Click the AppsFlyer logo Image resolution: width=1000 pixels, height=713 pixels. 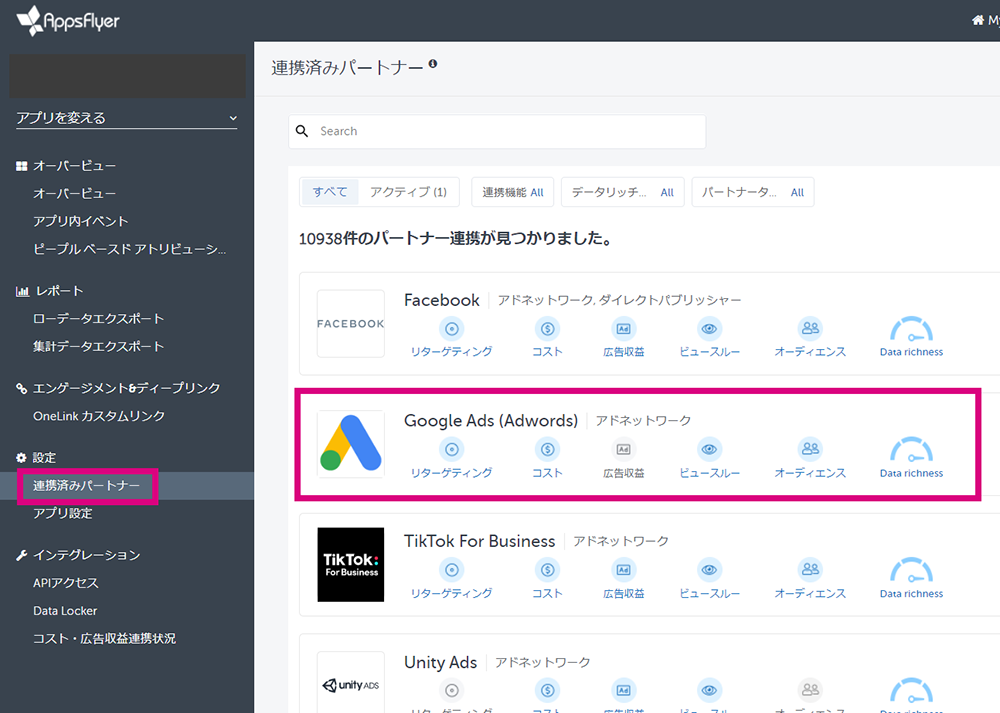tap(68, 21)
